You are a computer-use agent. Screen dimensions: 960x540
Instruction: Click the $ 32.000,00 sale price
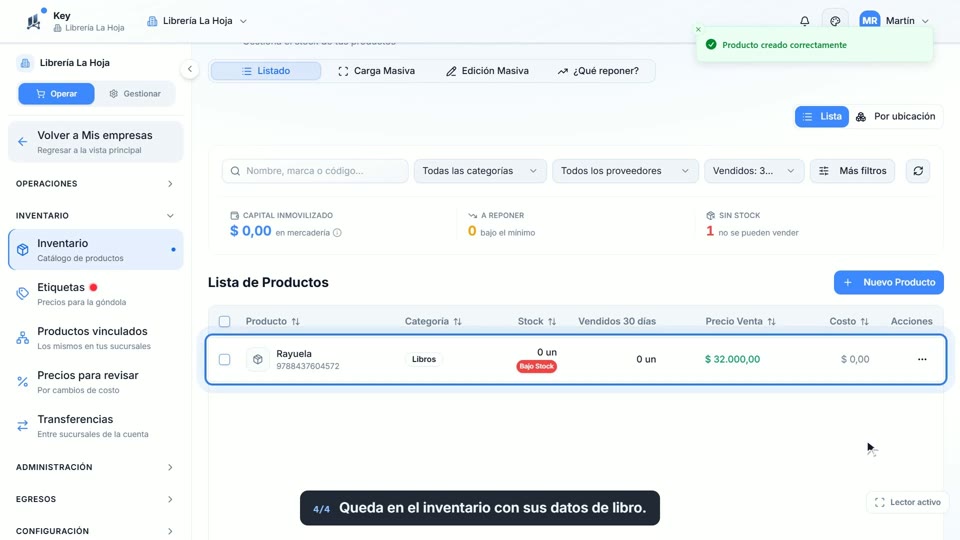(x=732, y=359)
